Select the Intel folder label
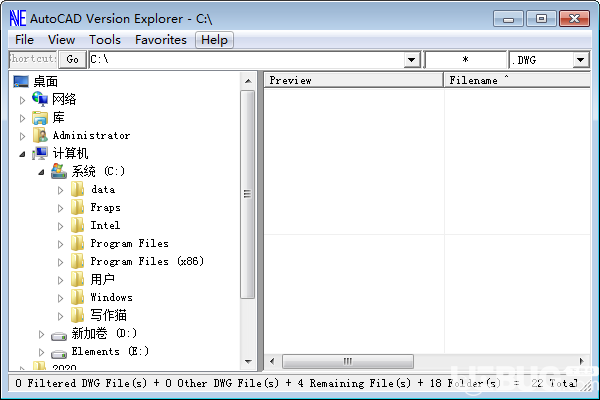Screen dimensions: 600x400 click(105, 225)
